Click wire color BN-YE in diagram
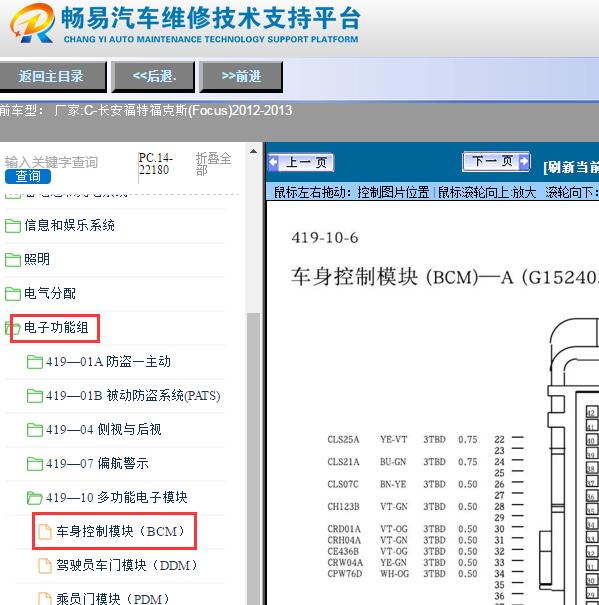Viewport: 599px width, 605px height. tap(393, 484)
